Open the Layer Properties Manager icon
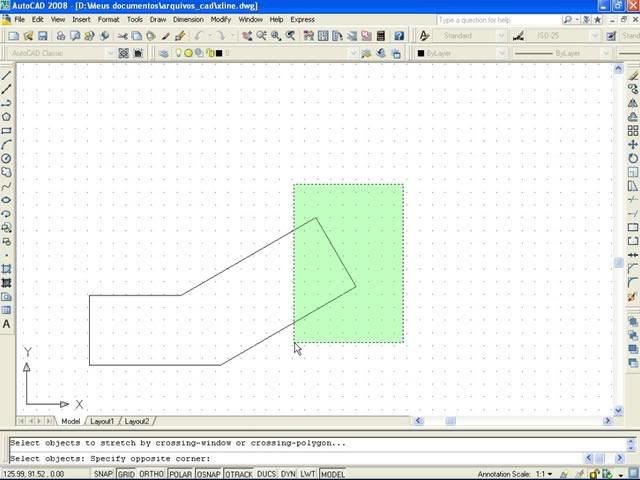Viewport: 640px width, 480px height. point(164,53)
